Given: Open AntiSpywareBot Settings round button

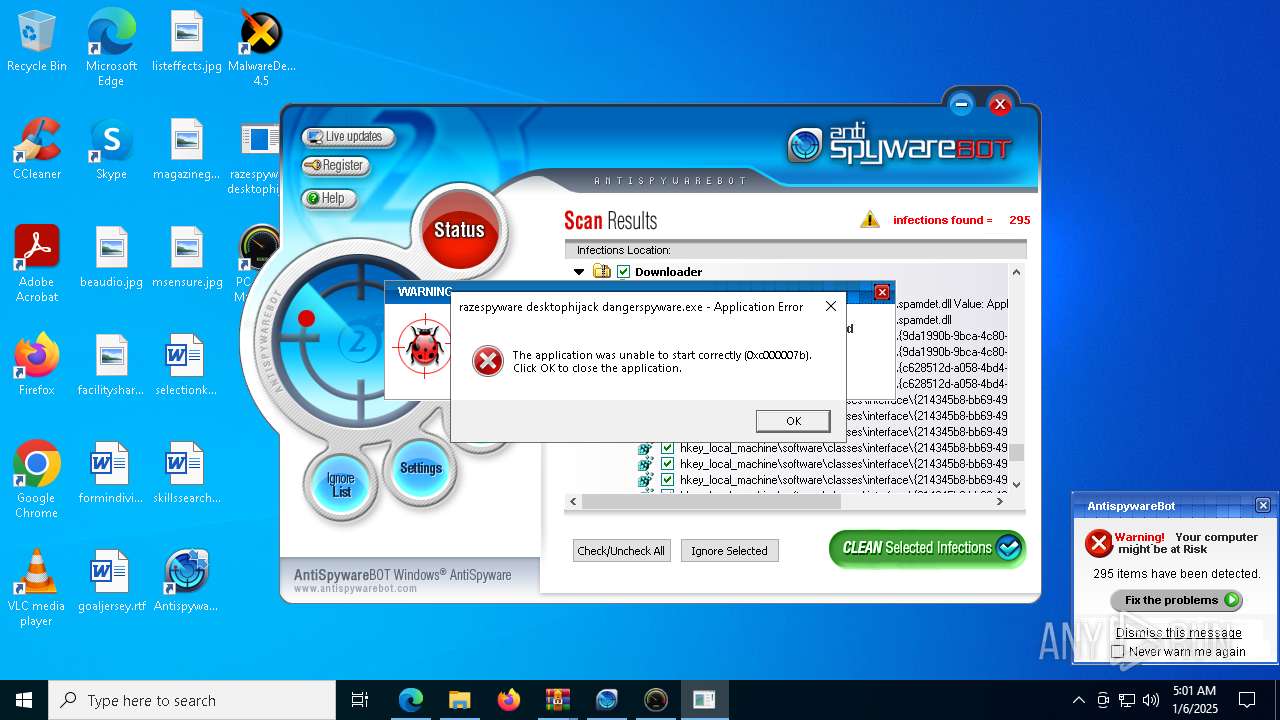Looking at the screenshot, I should coord(420,468).
